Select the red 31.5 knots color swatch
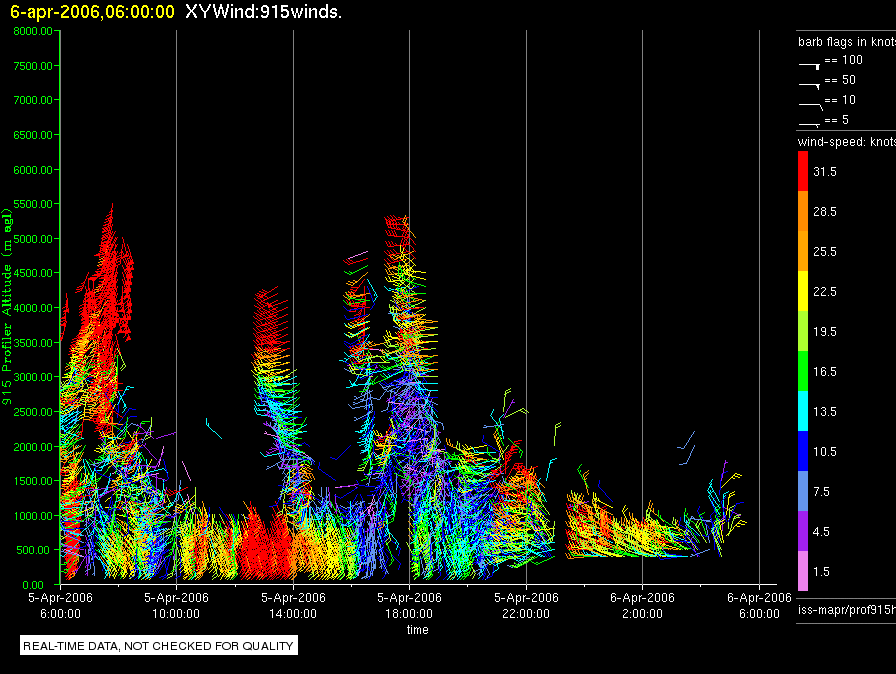The width and height of the screenshot is (896, 674). [802, 172]
